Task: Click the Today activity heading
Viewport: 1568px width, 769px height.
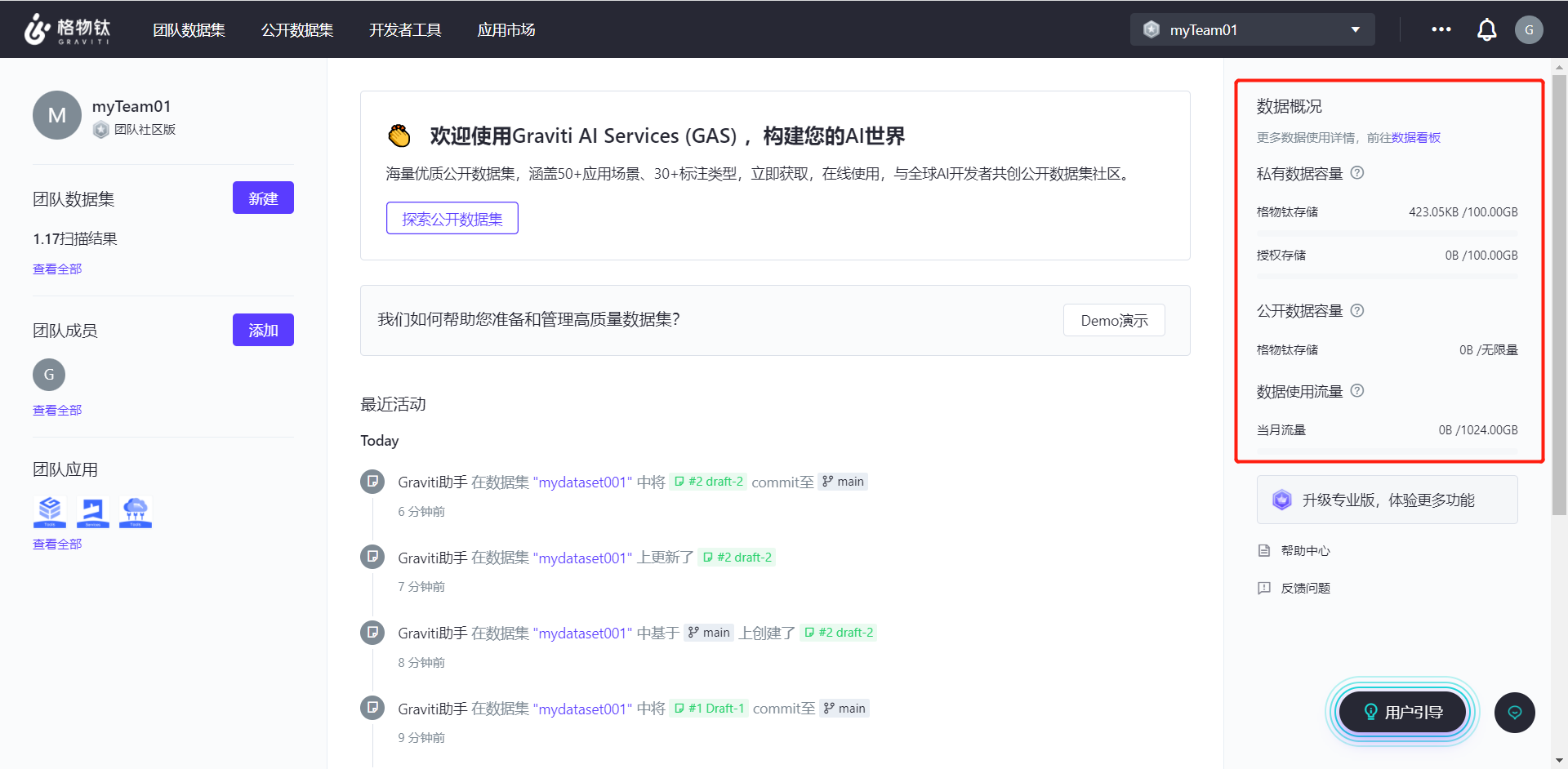Action: 380,441
